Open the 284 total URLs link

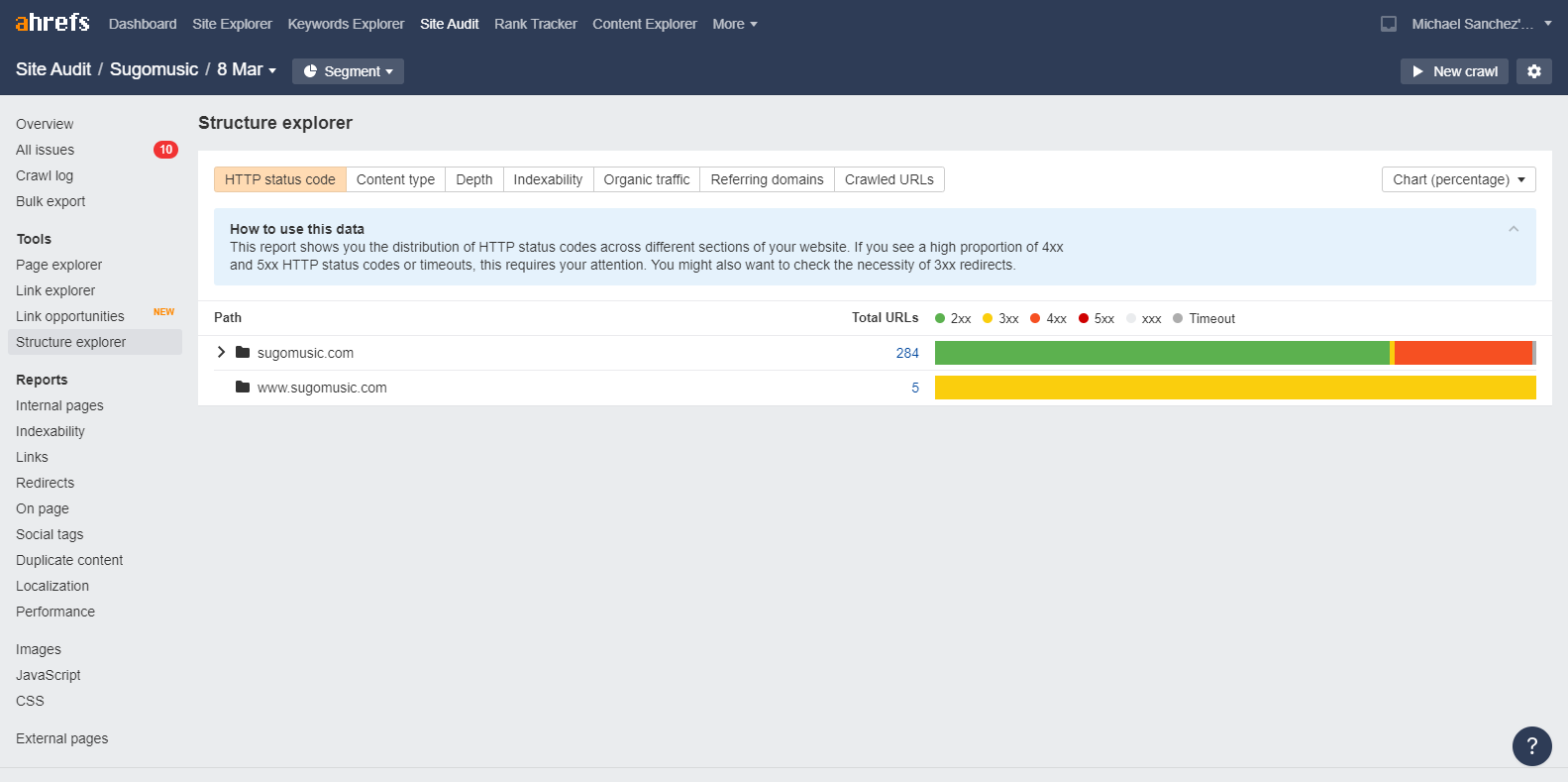tap(907, 353)
